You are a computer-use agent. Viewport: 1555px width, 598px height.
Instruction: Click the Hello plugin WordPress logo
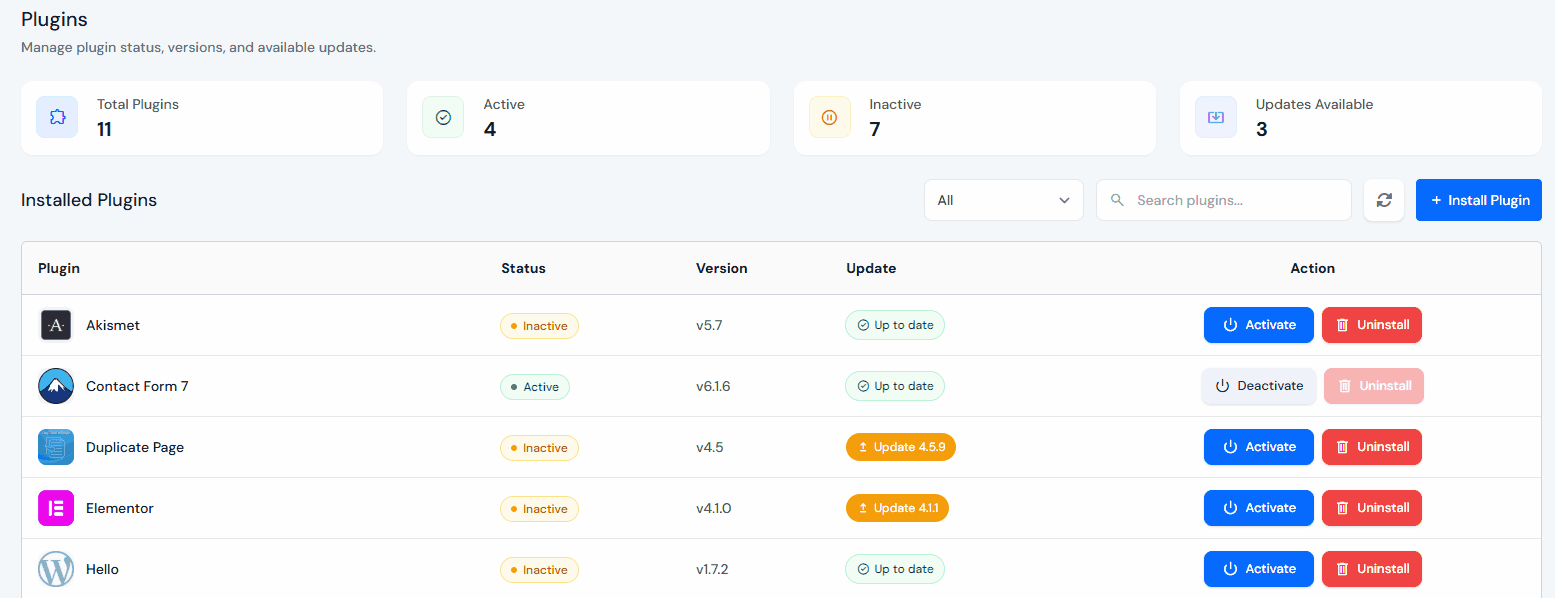point(56,569)
